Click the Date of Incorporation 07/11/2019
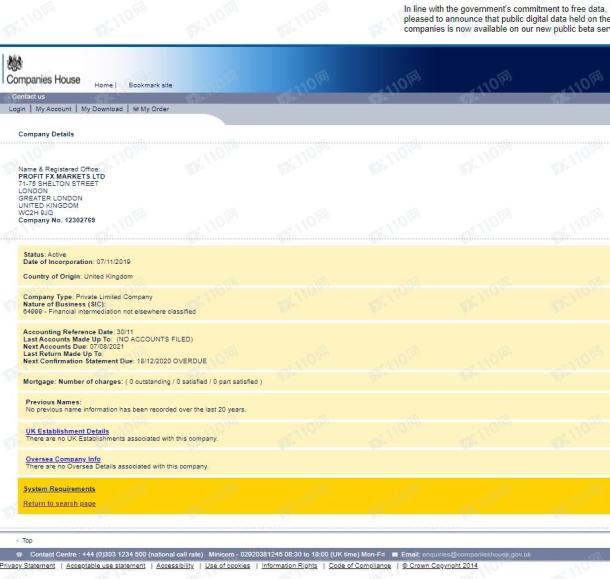 point(77,262)
